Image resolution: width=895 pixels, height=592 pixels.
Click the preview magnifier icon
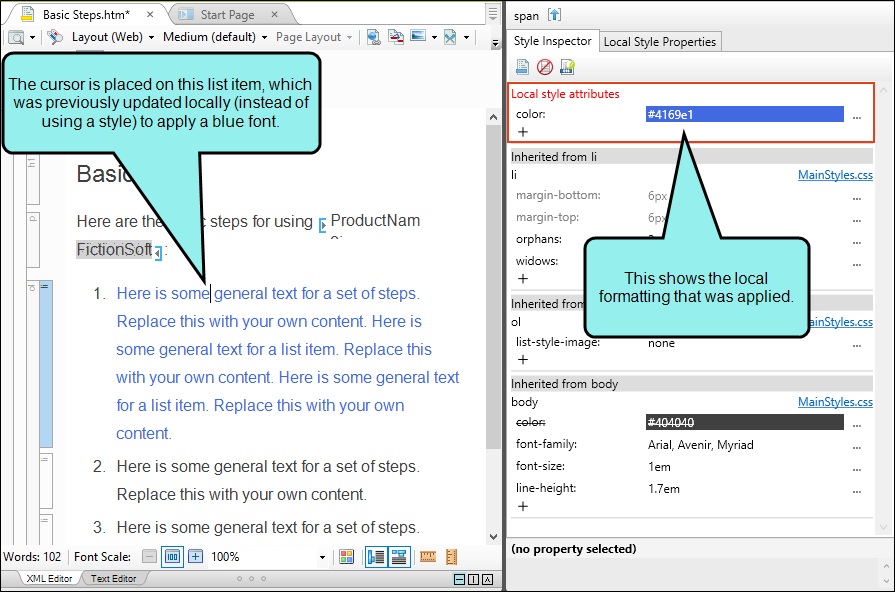click(17, 38)
